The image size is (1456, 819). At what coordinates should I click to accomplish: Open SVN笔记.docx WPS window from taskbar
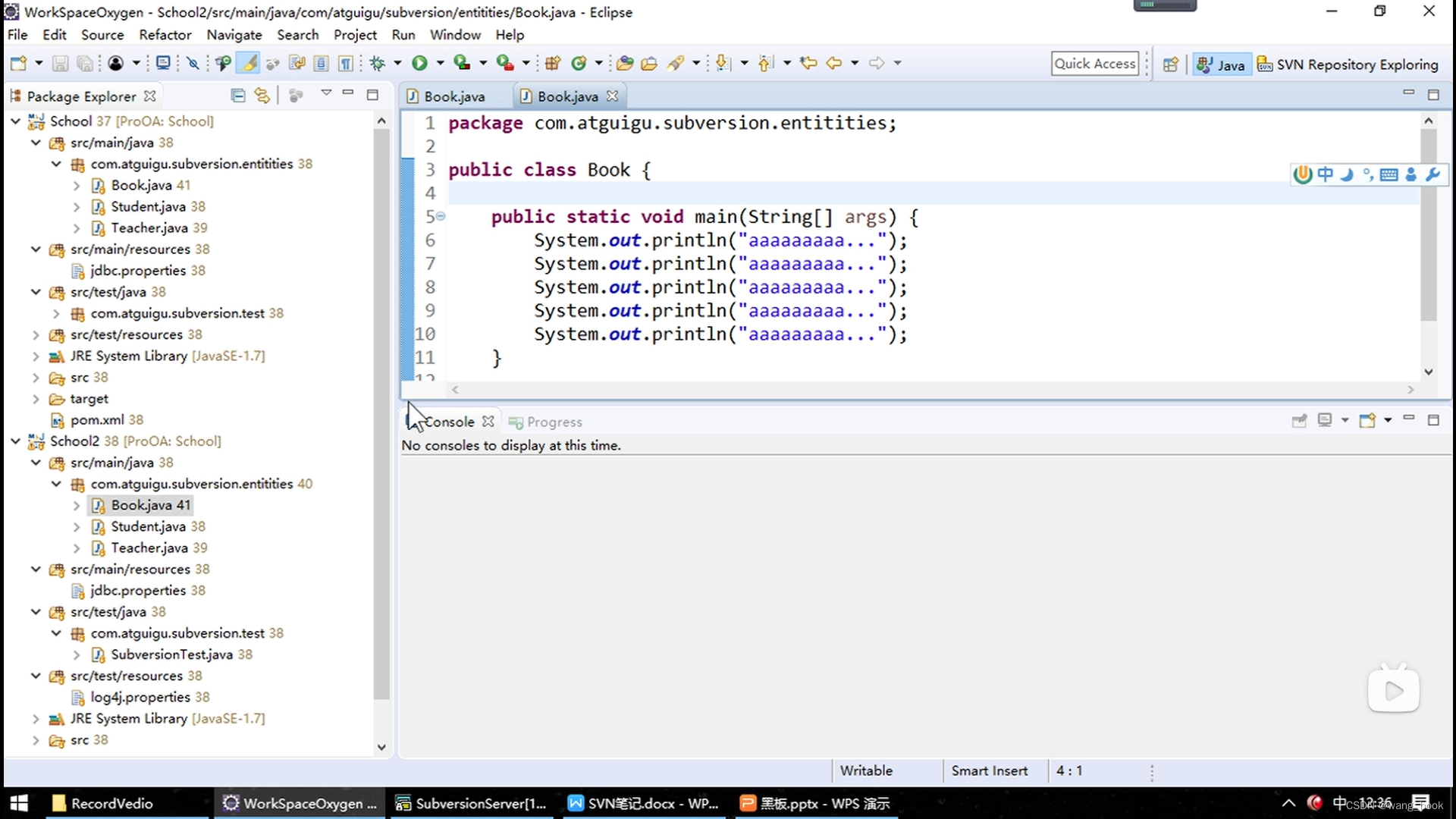644,804
